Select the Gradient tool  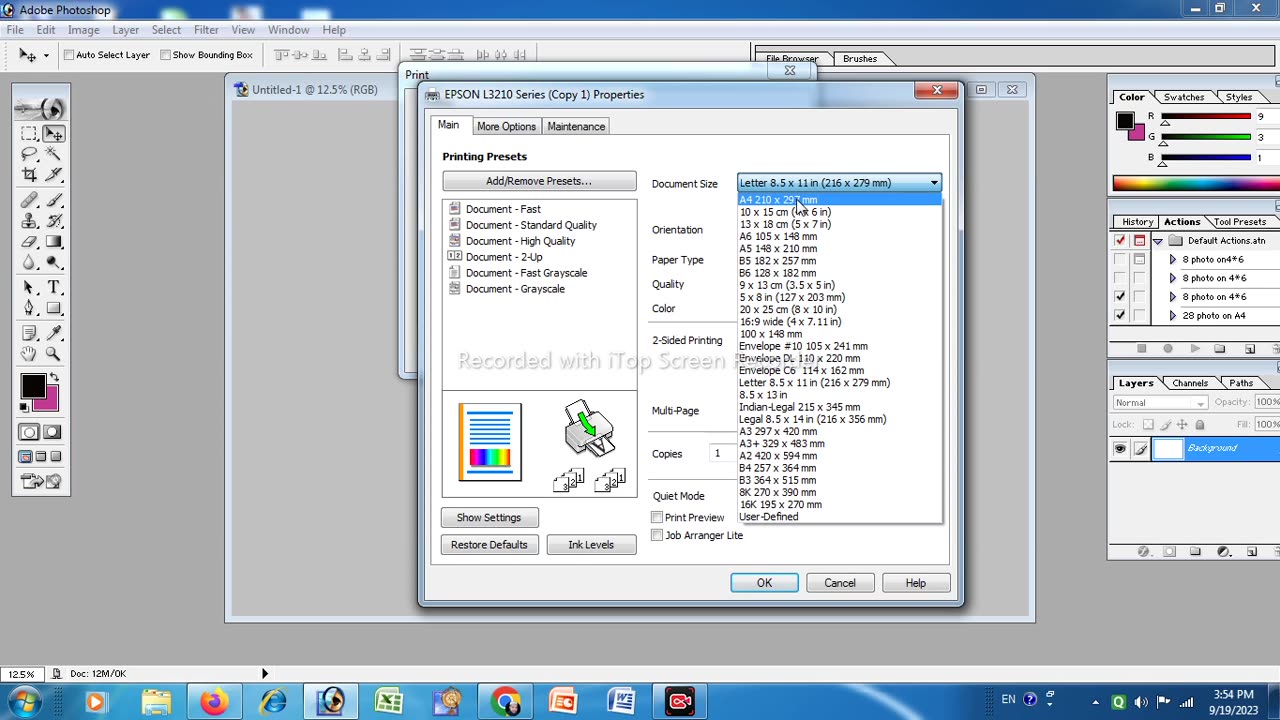[x=53, y=243]
